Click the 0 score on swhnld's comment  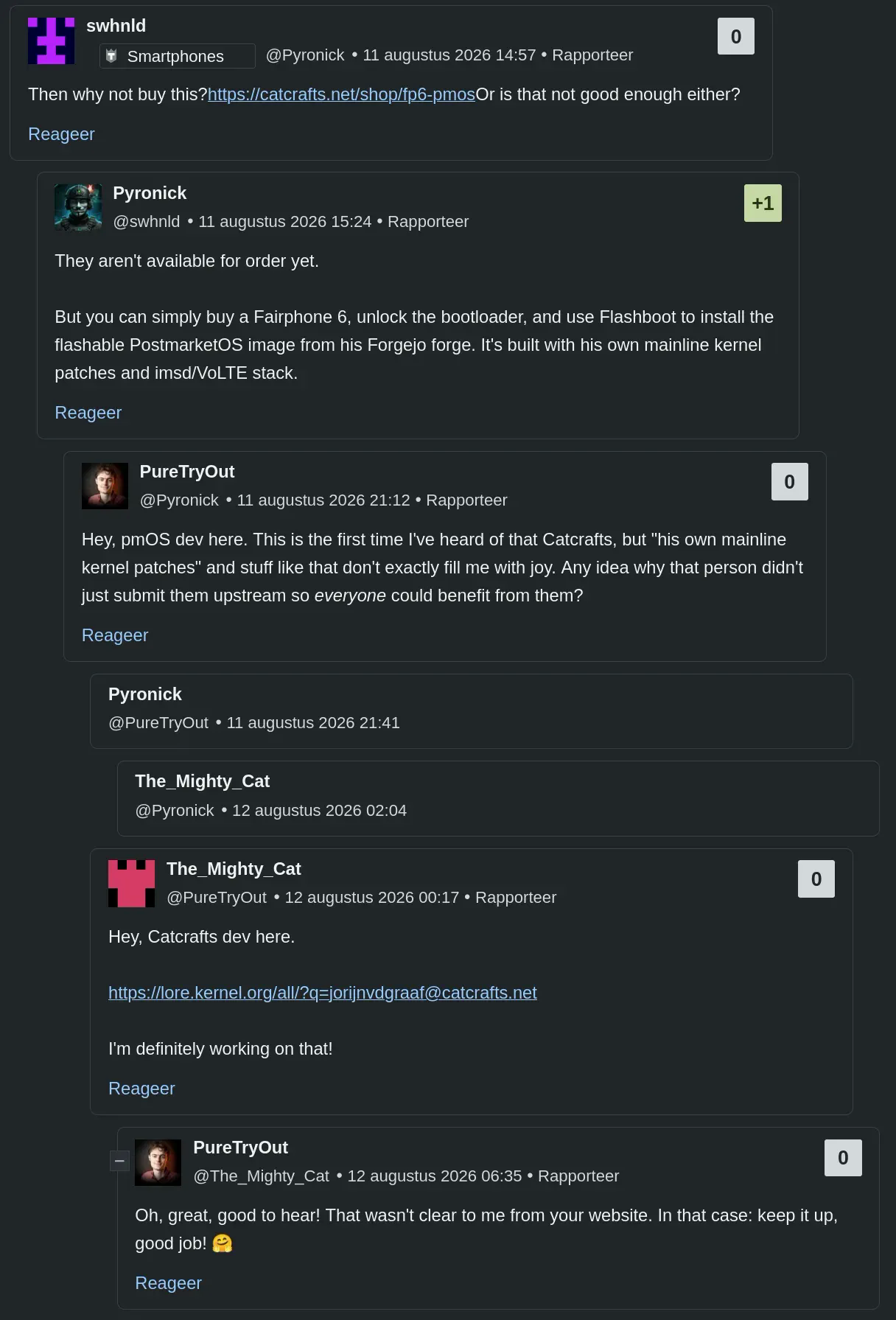(736, 37)
